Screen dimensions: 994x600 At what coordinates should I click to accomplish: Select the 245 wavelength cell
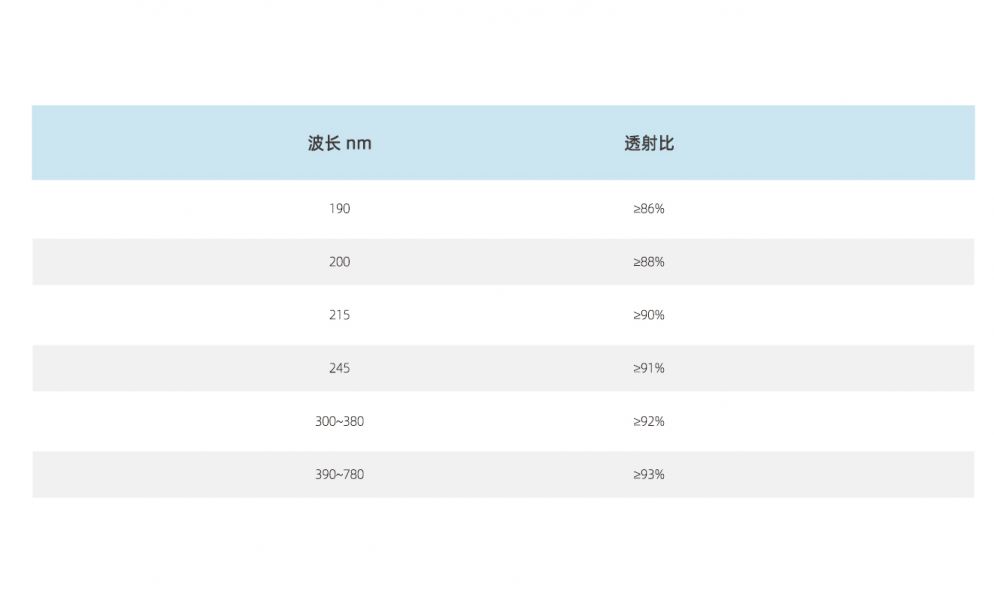[x=339, y=368]
